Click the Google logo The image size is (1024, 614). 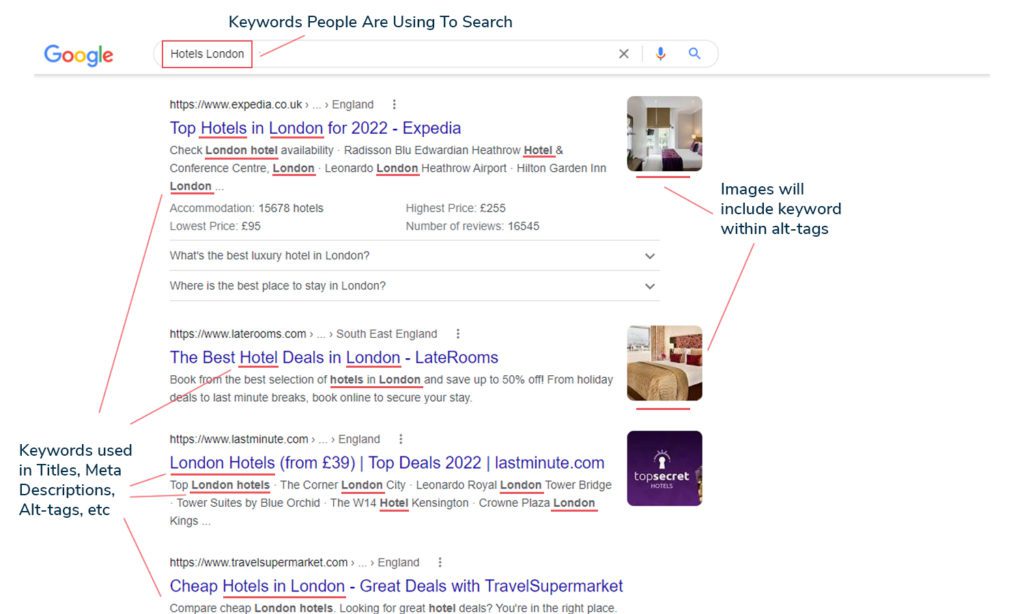(78, 55)
